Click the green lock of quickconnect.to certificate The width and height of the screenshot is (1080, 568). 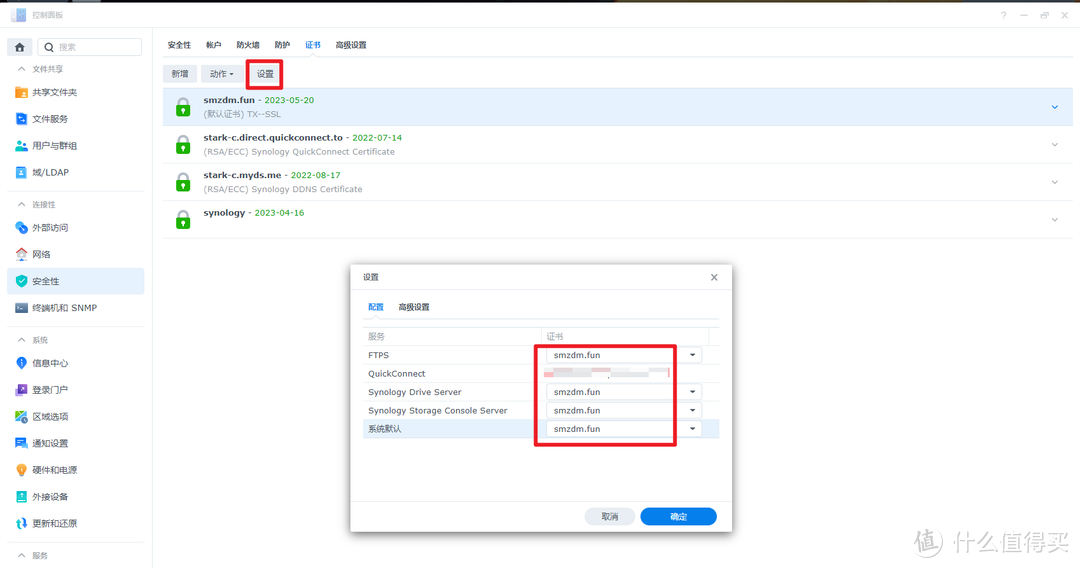[x=183, y=145]
